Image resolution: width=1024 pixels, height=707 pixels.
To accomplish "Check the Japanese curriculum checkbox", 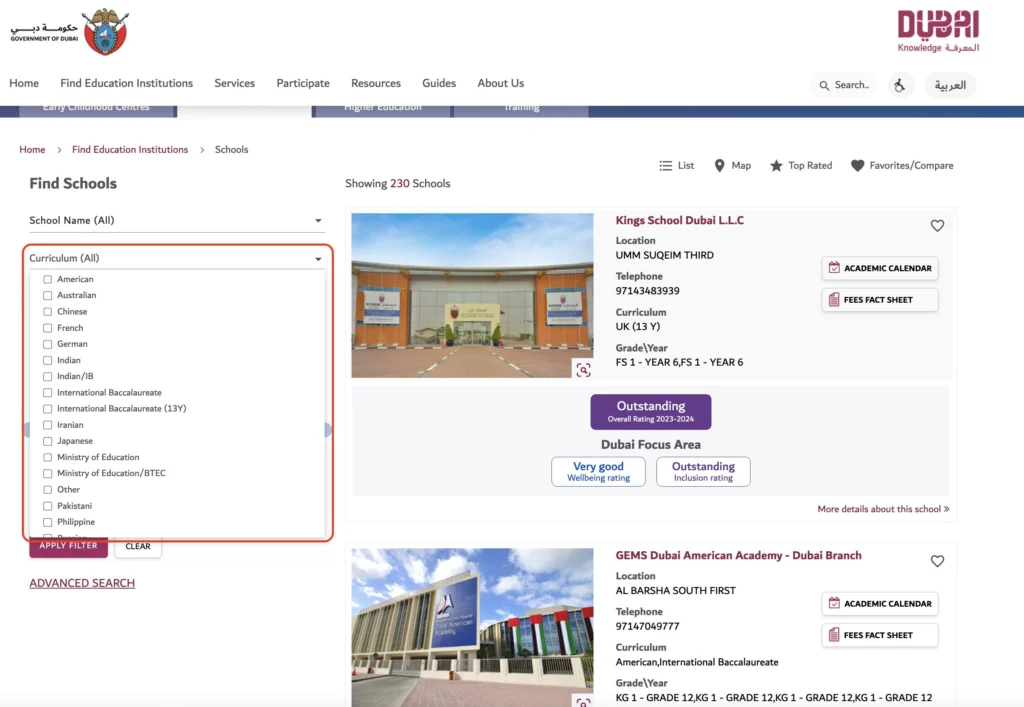I will [48, 441].
